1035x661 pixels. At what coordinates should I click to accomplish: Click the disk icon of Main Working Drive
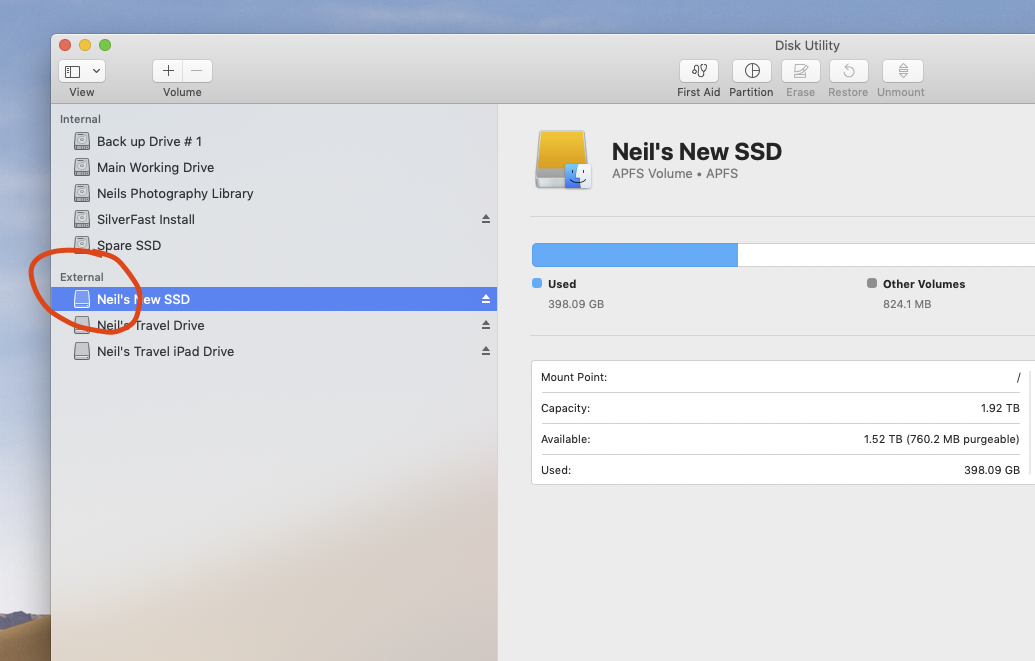point(82,167)
